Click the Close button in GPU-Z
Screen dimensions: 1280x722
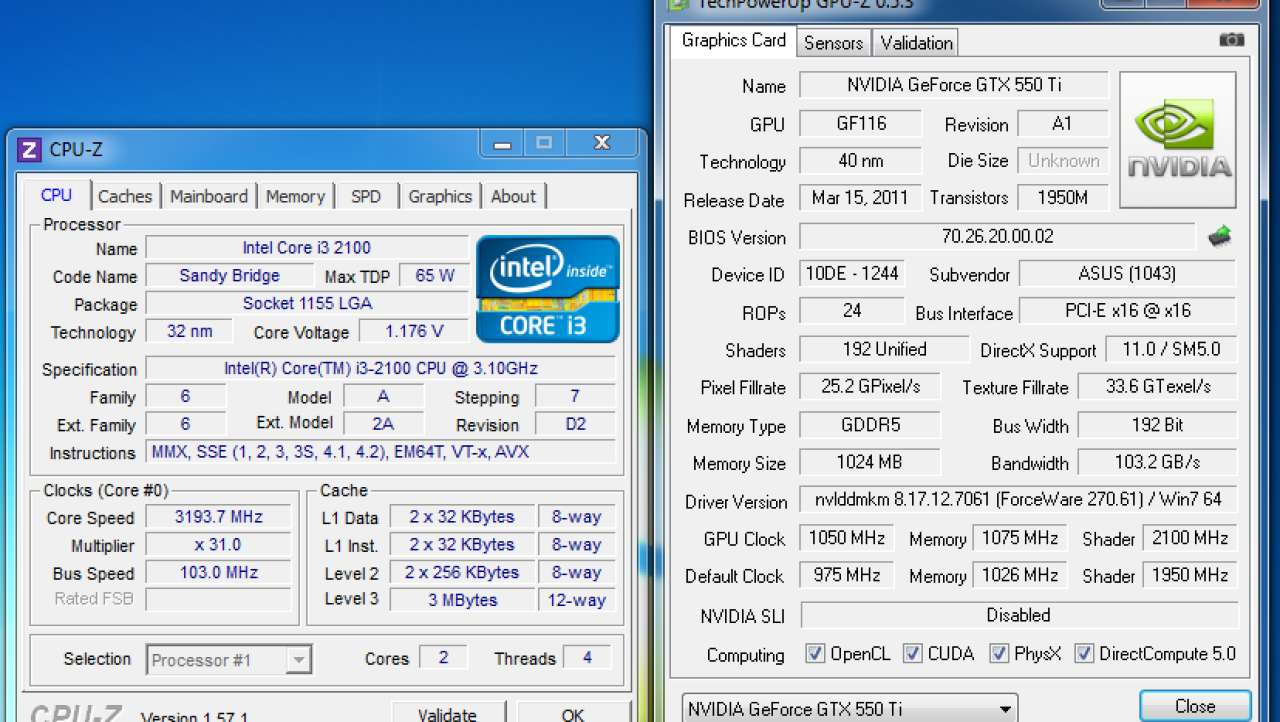1195,706
